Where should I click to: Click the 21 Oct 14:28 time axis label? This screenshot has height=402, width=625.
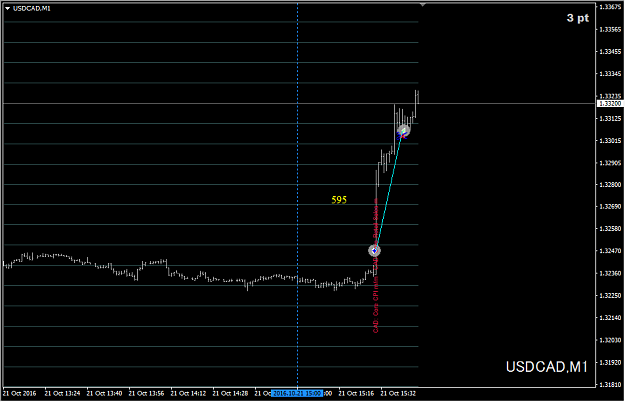230,393
